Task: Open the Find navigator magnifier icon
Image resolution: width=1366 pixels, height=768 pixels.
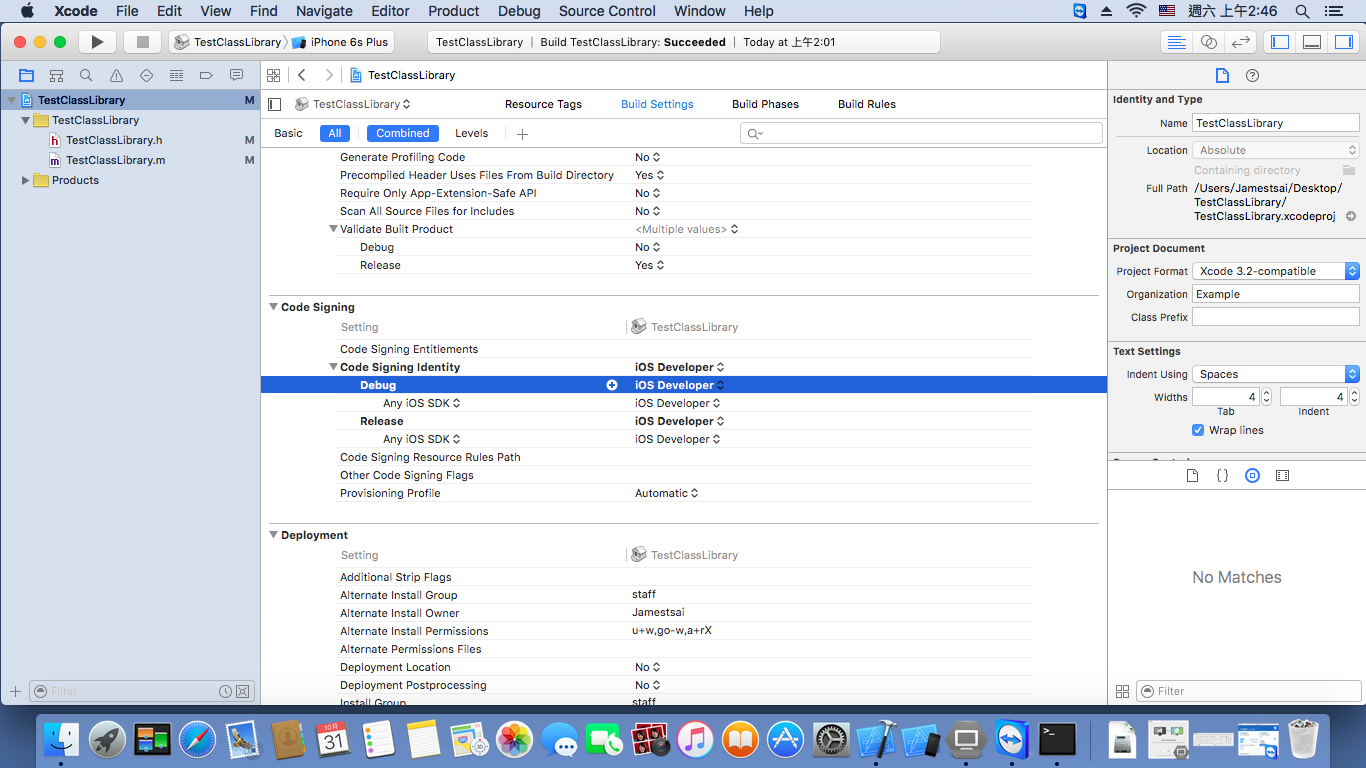Action: click(x=86, y=75)
